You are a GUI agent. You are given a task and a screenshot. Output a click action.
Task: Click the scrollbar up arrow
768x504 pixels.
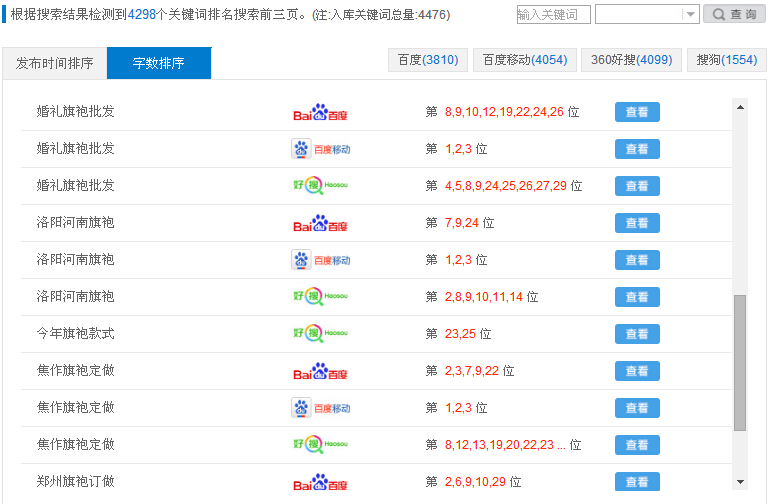point(740,107)
